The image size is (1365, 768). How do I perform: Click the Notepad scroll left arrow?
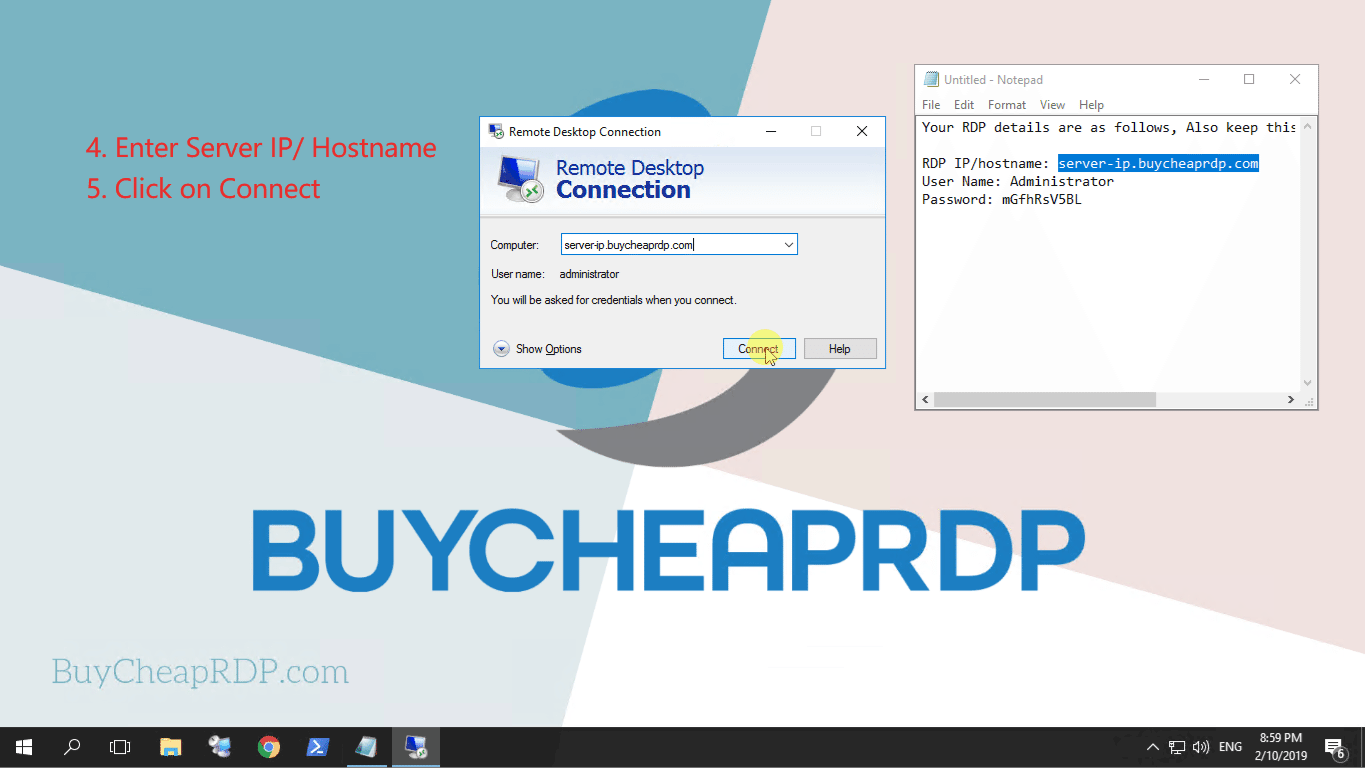(925, 399)
